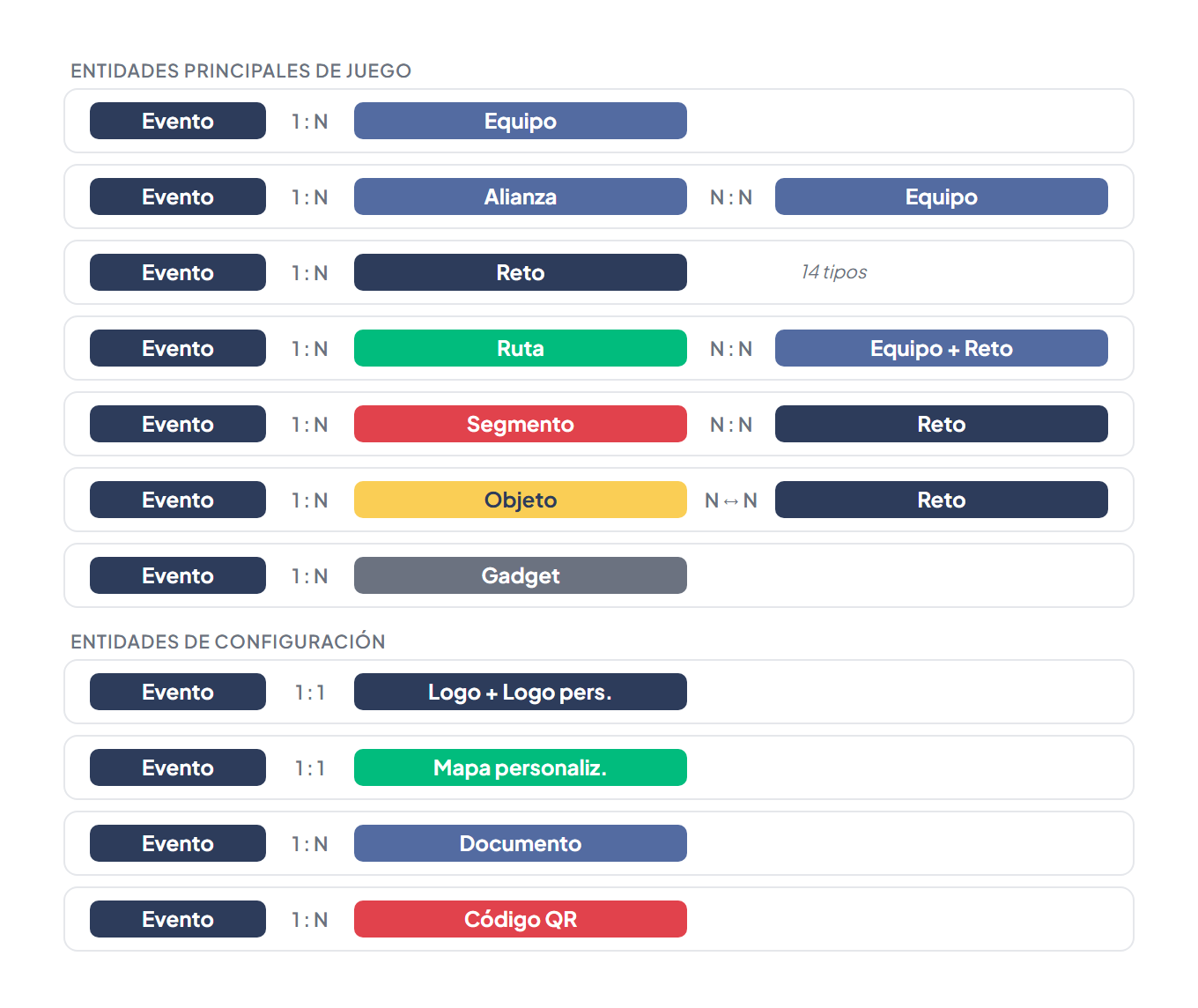Click the green Ruta box

pos(520,348)
